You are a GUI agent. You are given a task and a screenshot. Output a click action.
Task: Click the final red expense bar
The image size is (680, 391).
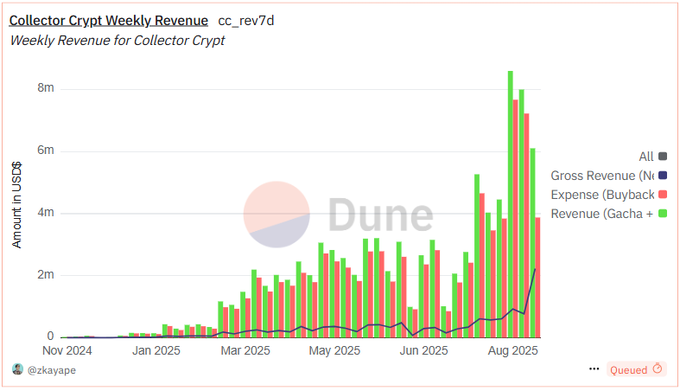point(538,277)
